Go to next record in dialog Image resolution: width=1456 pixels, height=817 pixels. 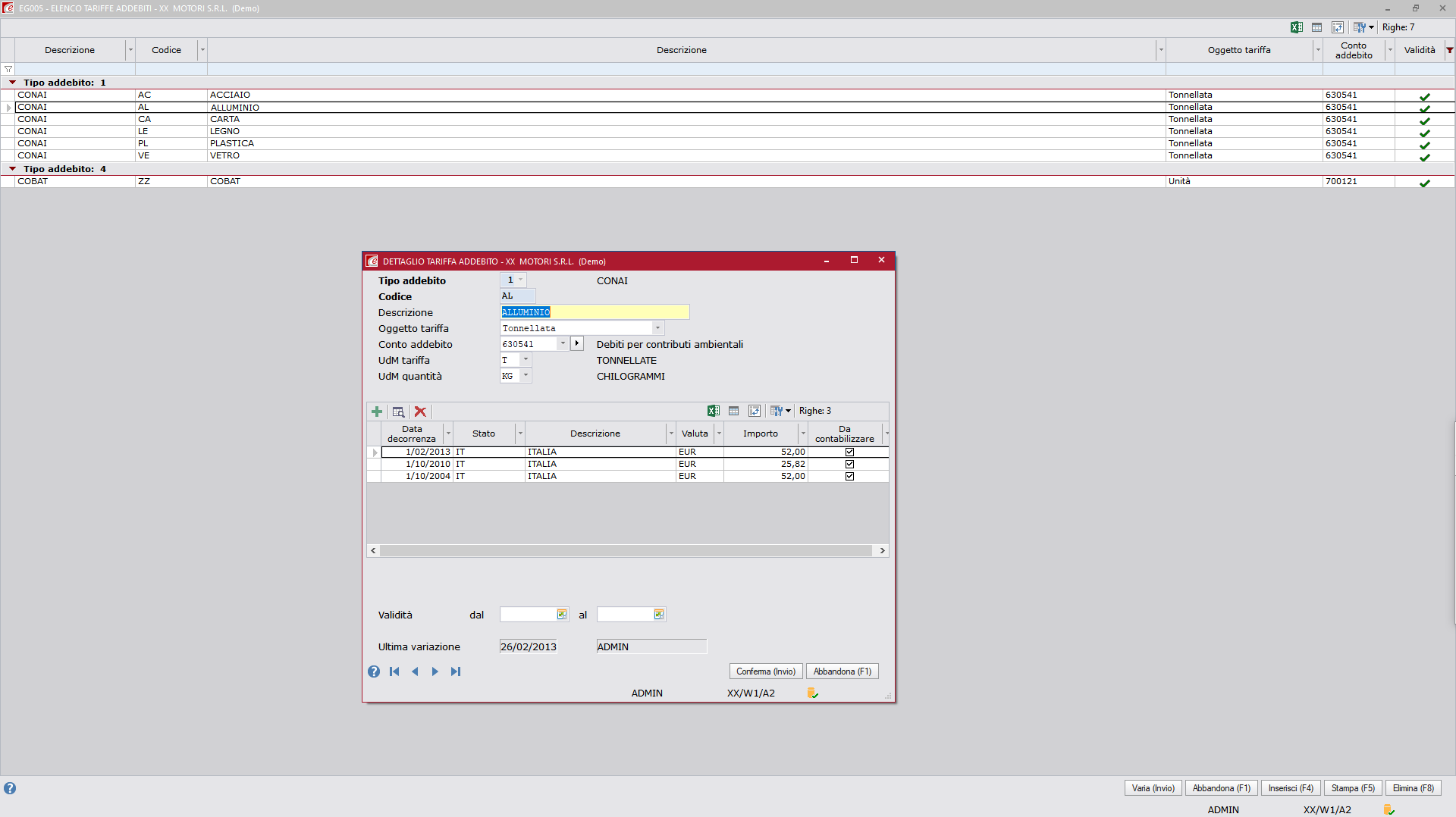pos(435,671)
